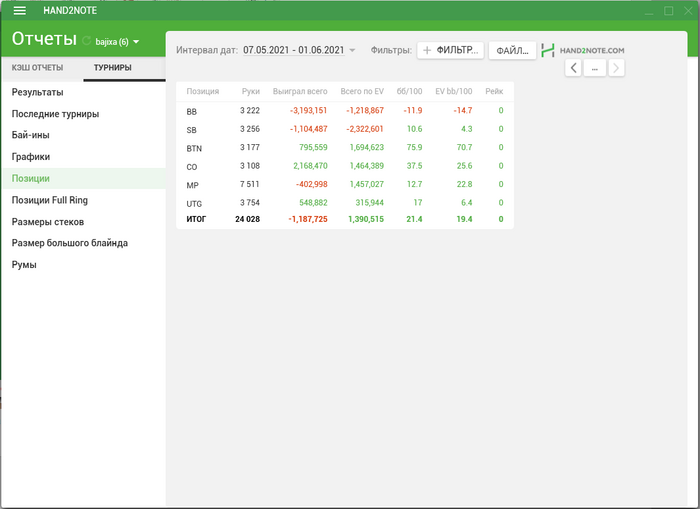Open the HAND2NOTE.COM logo link
The height and width of the screenshot is (509, 700).
(x=583, y=50)
